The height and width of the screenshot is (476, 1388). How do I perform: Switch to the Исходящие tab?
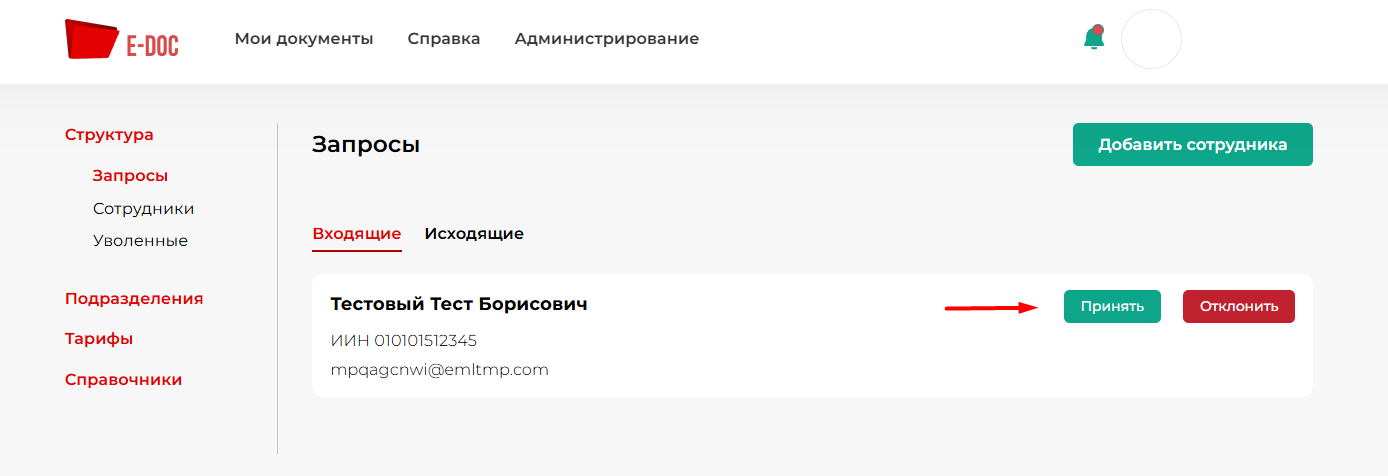coord(474,234)
